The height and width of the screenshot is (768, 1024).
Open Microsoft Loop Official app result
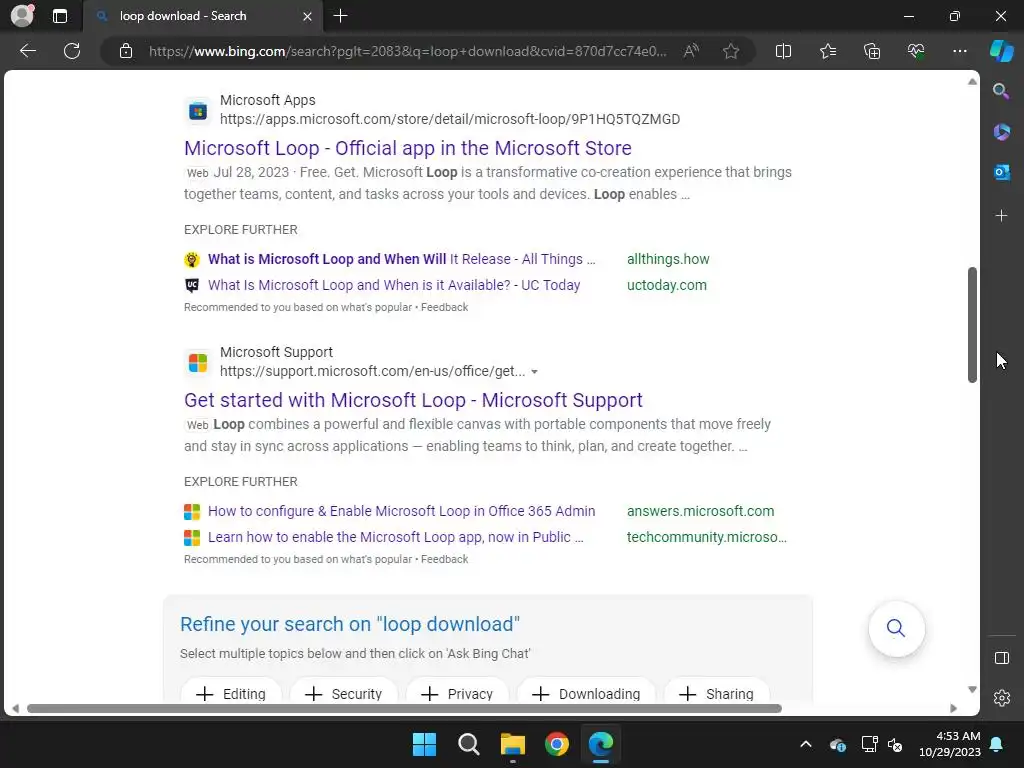[x=408, y=148]
